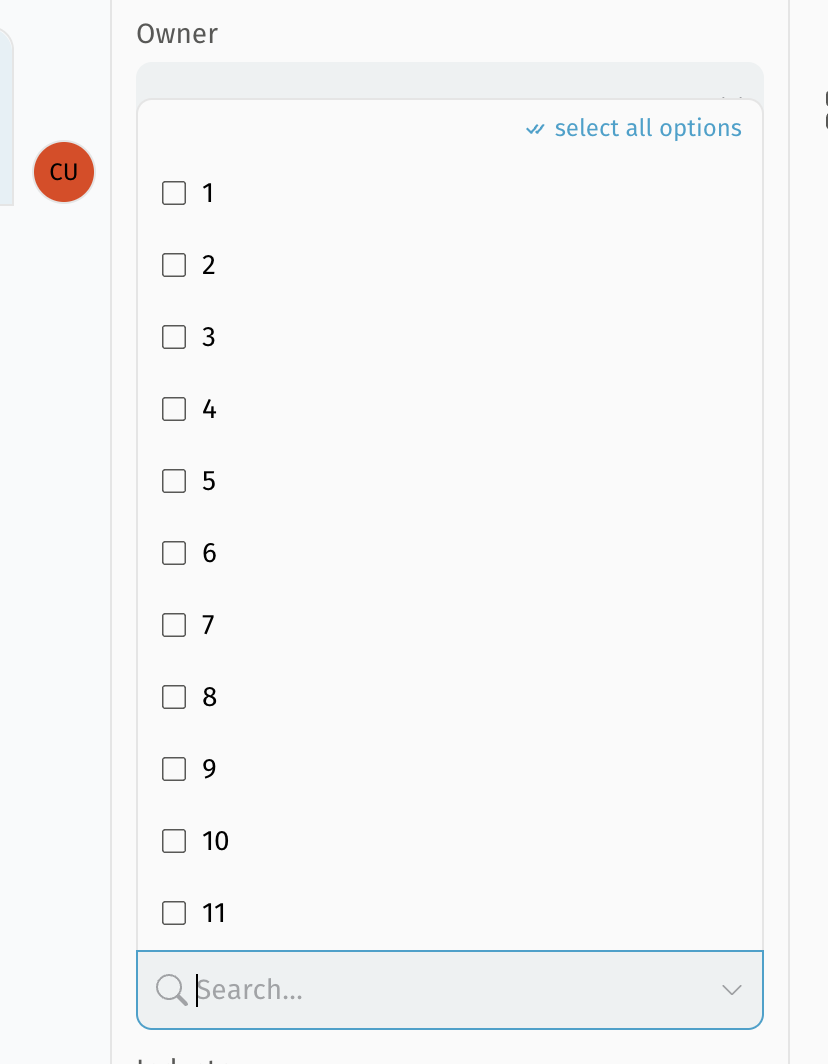Click the Owner select box above the list

click(450, 81)
